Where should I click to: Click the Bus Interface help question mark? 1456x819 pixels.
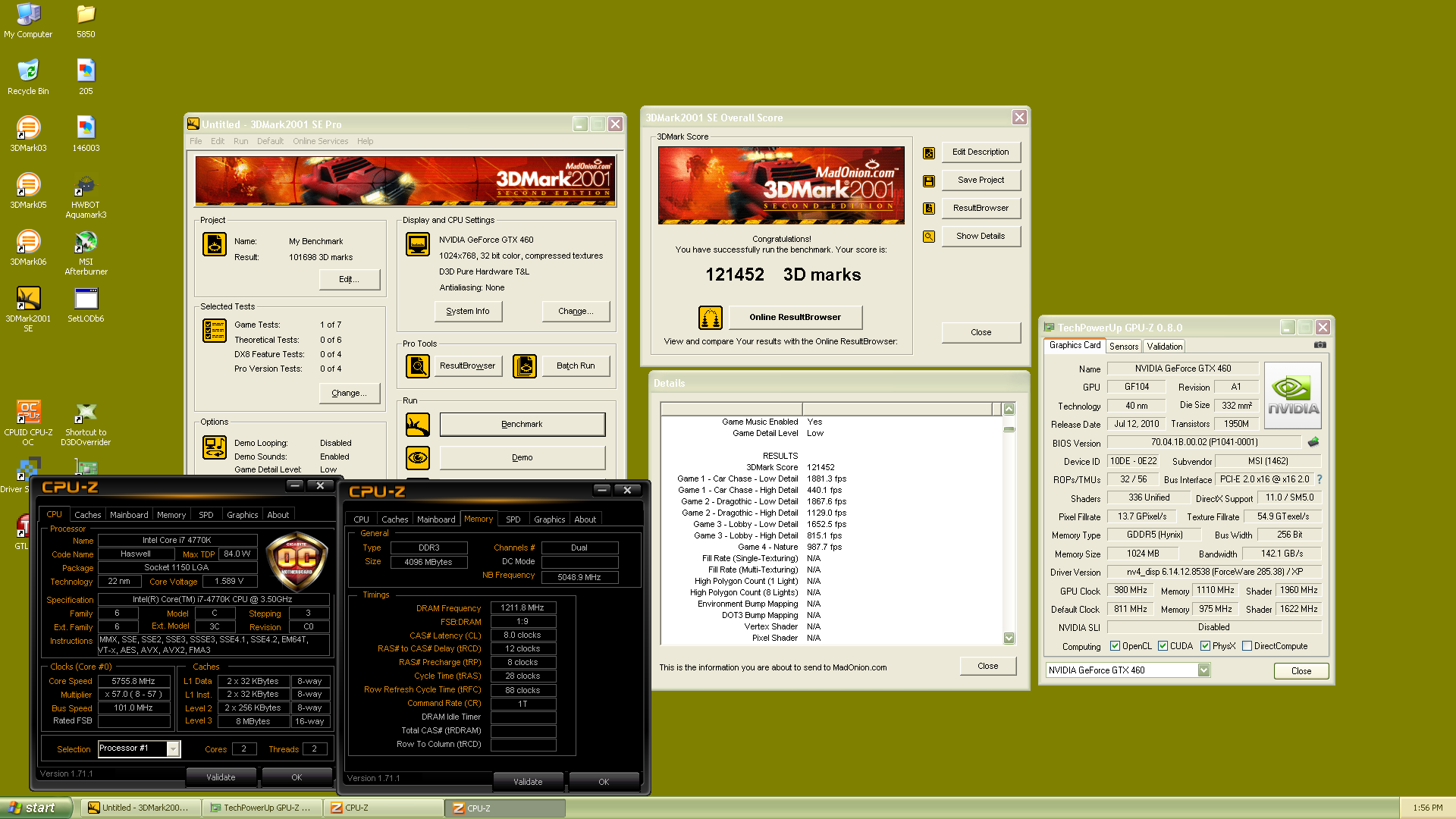[x=1319, y=479]
